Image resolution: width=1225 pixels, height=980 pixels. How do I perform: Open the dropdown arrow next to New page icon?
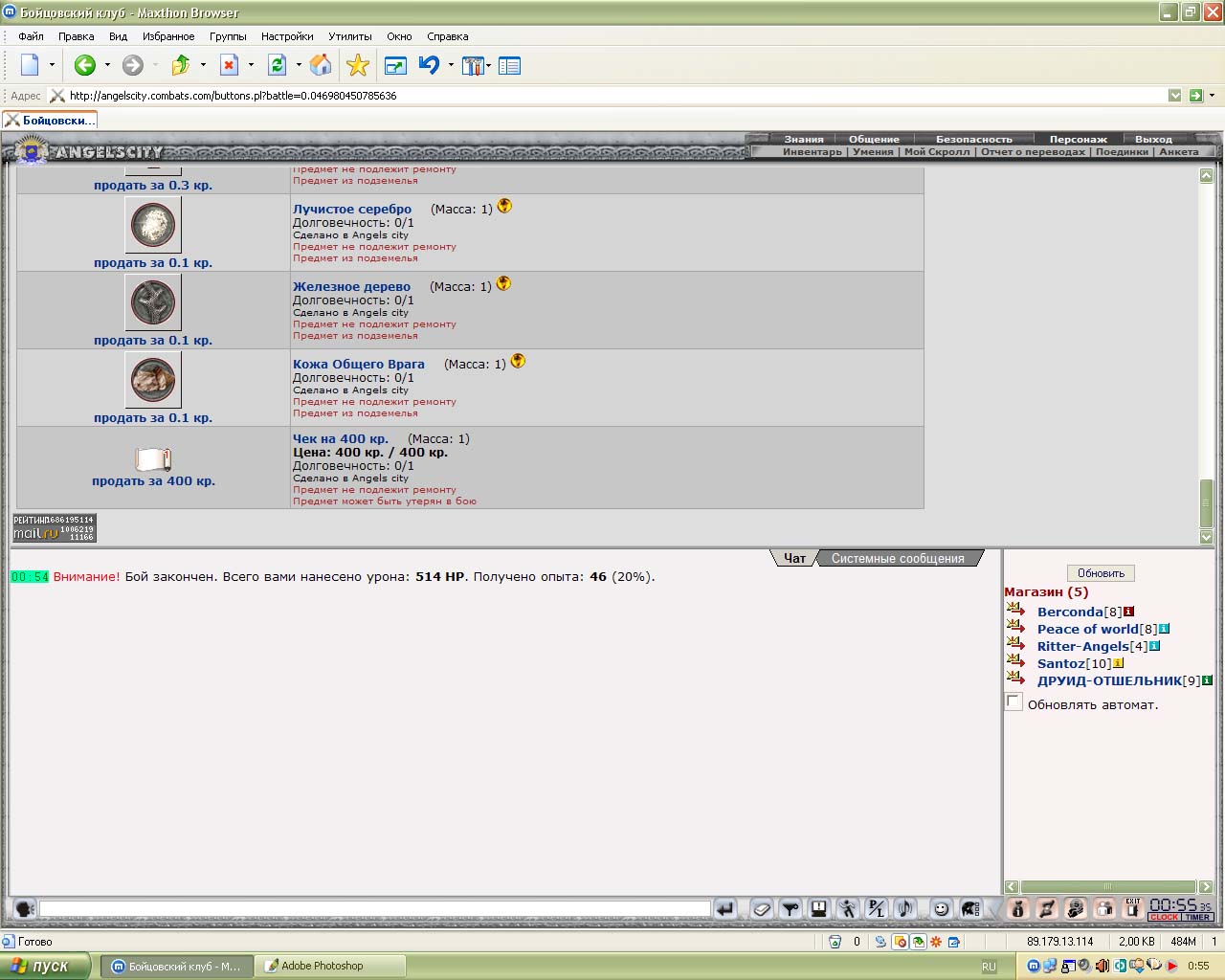[x=52, y=65]
